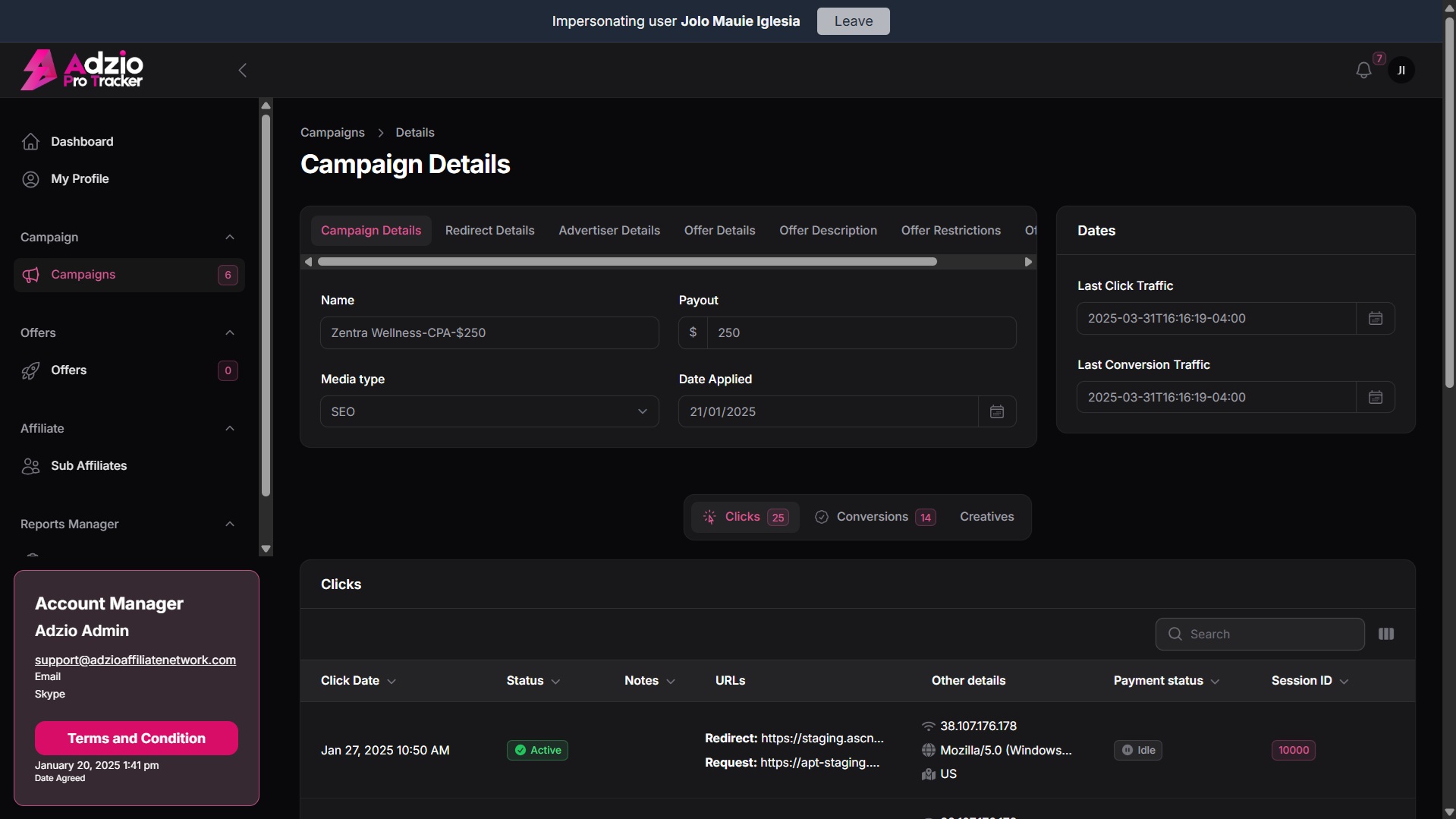Leave user impersonation

[853, 21]
